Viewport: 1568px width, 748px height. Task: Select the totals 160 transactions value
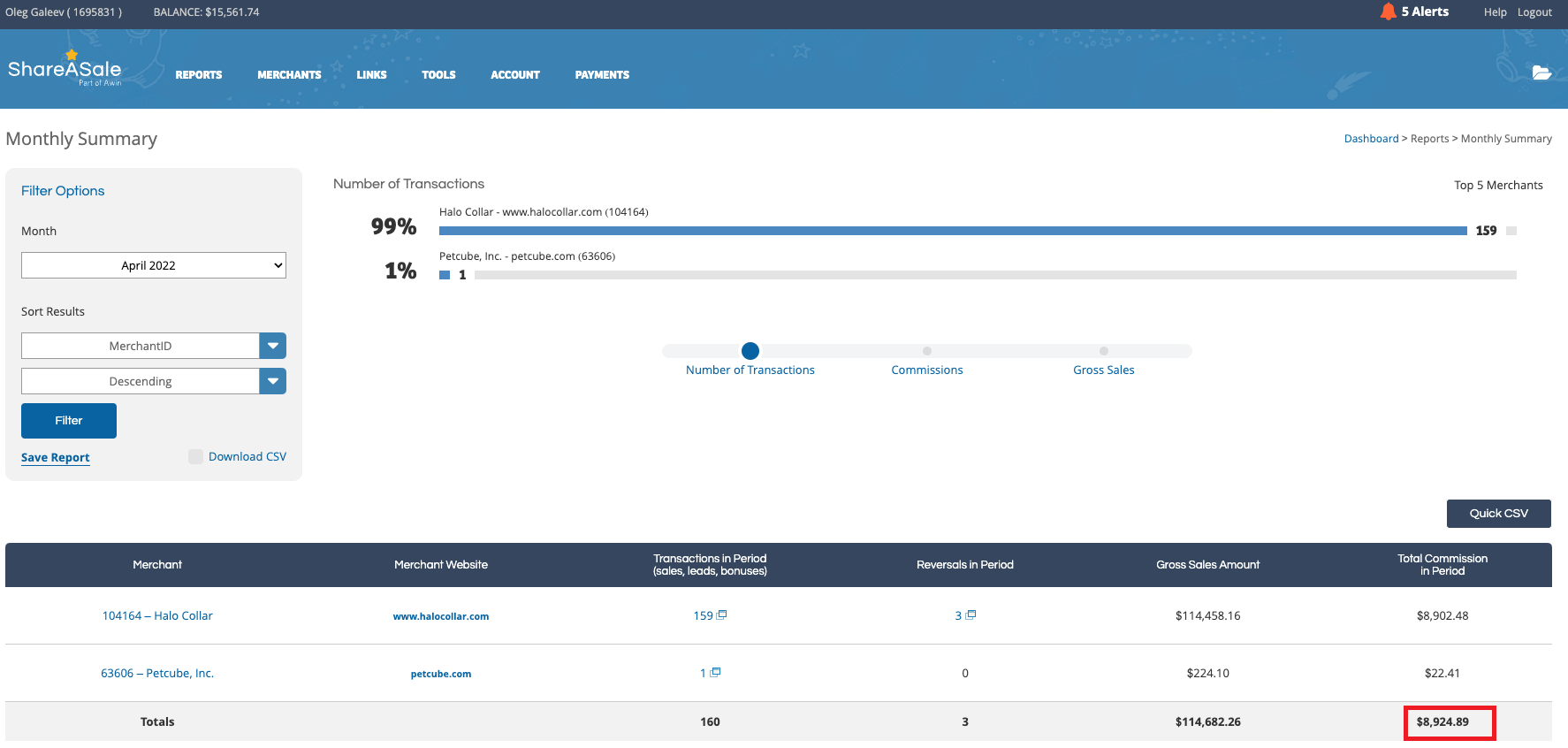click(710, 721)
